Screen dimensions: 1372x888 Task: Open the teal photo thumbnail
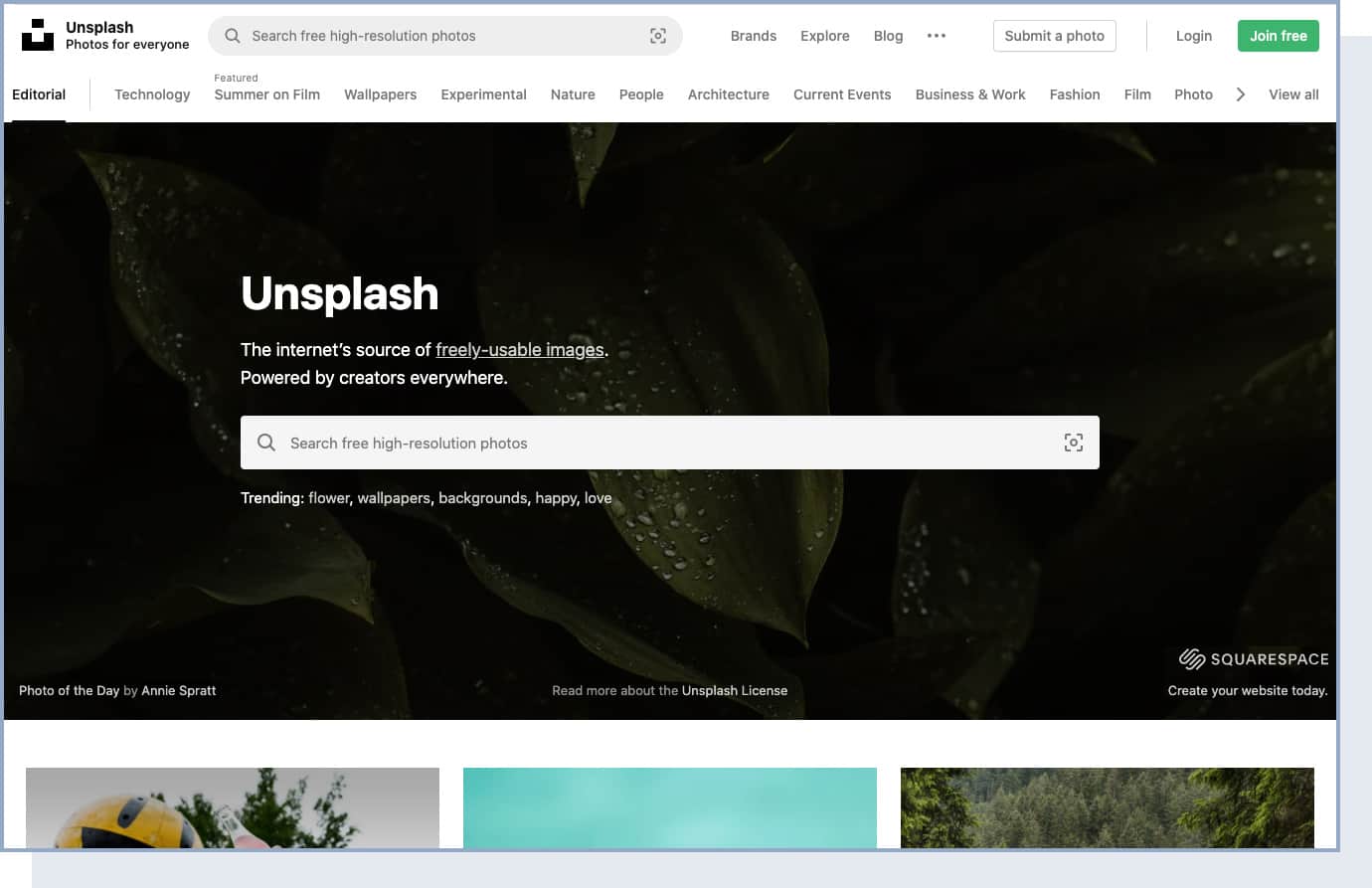click(670, 807)
